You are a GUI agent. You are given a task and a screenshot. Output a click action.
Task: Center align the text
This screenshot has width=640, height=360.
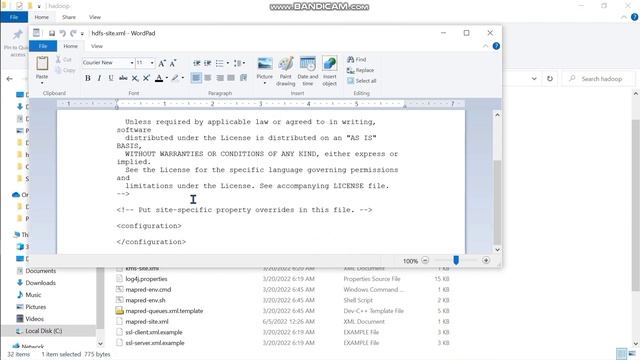pyautogui.click(x=208, y=78)
